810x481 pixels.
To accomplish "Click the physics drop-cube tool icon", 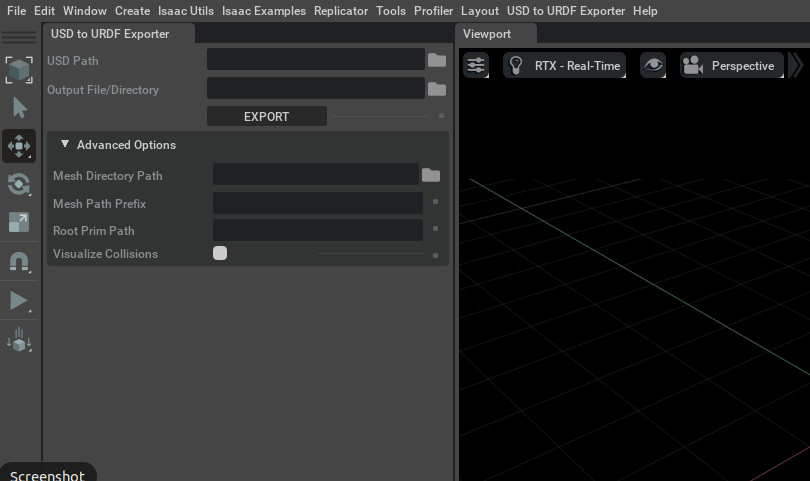I will coord(19,340).
